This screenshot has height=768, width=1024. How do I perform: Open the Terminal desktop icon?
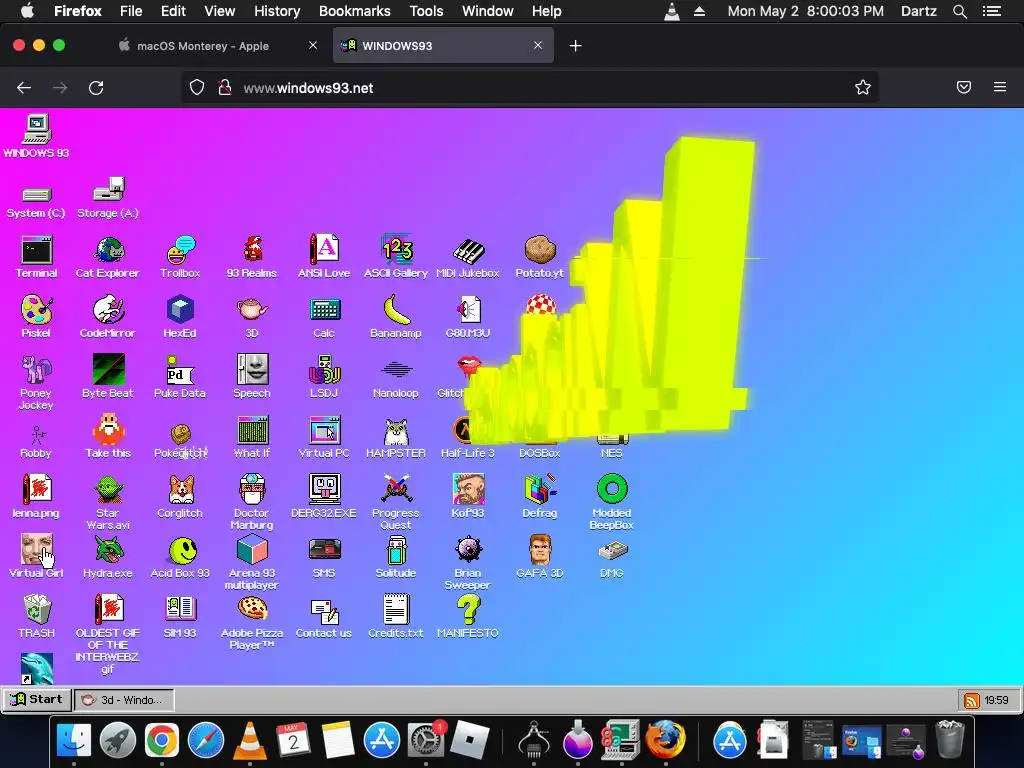coord(37,257)
